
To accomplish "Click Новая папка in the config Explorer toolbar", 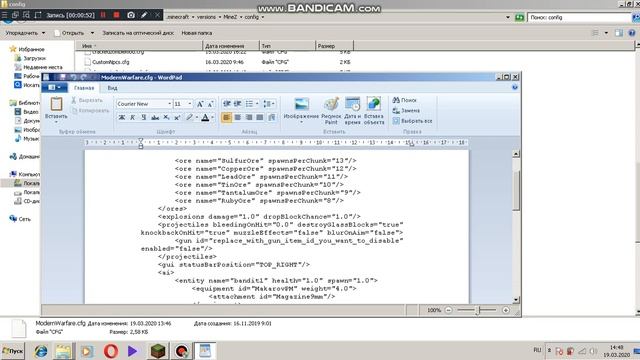I will click(x=197, y=33).
